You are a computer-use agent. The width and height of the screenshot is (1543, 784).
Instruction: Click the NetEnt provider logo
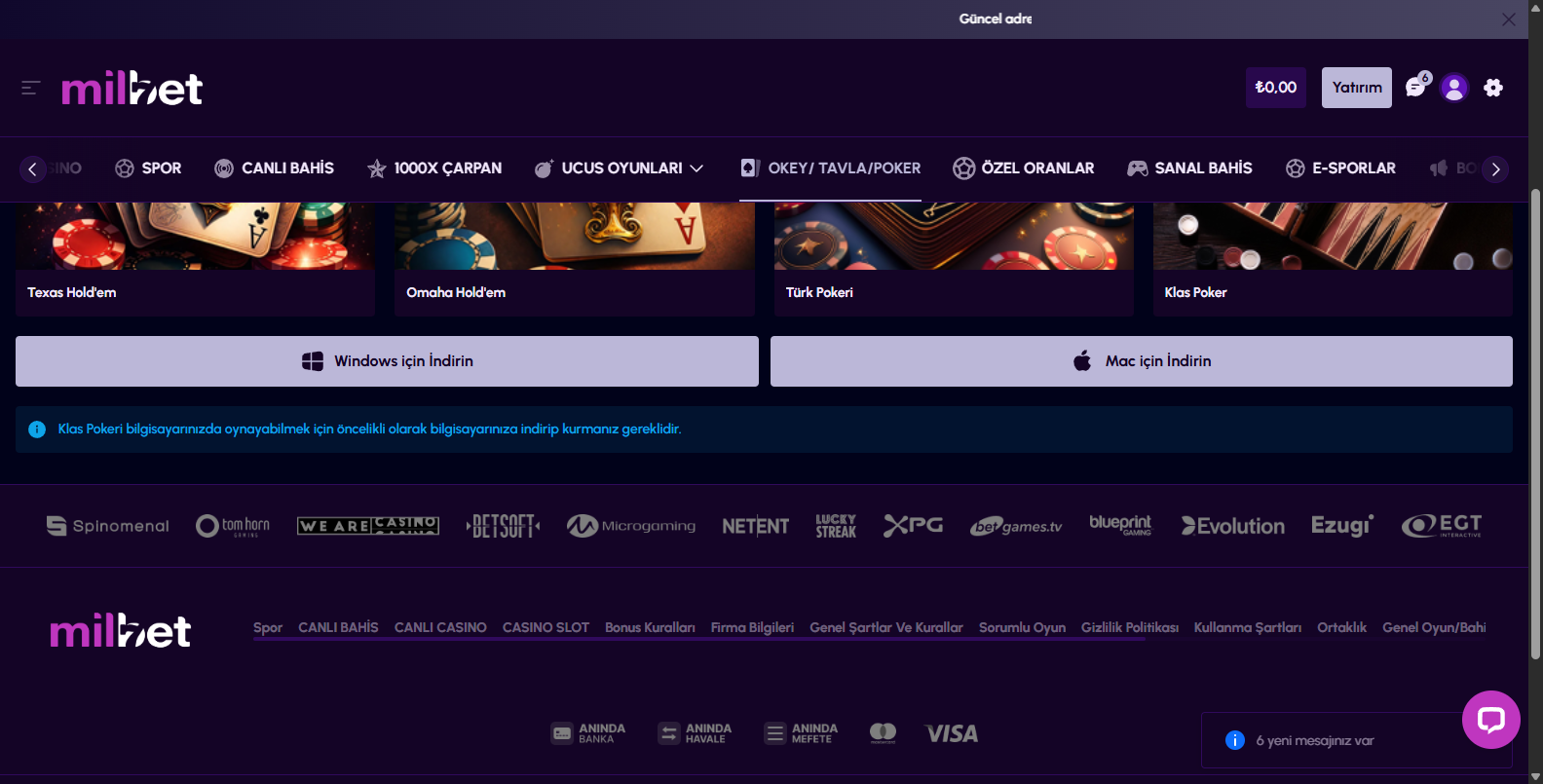point(756,526)
